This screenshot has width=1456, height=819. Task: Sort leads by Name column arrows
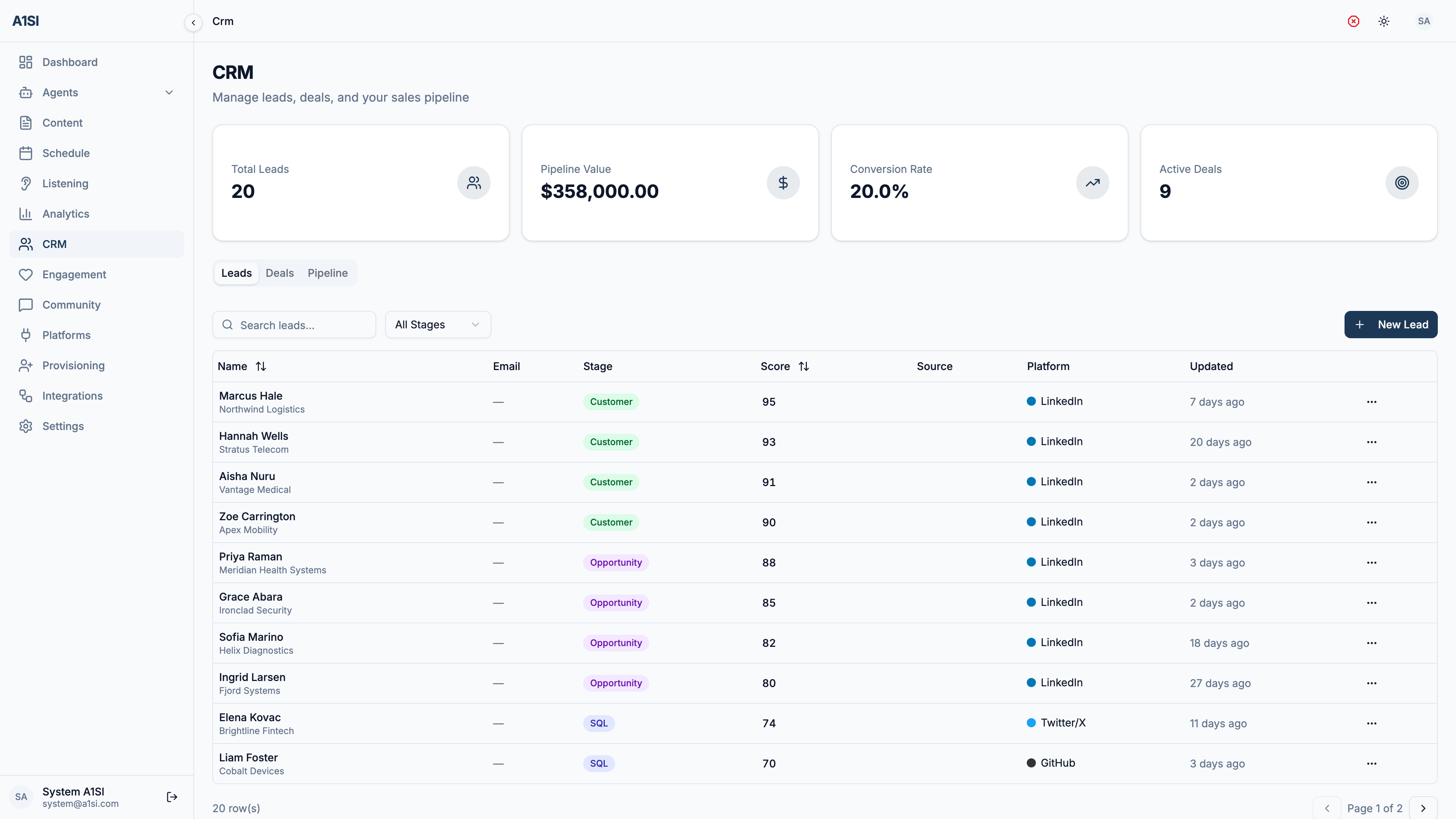point(260,366)
